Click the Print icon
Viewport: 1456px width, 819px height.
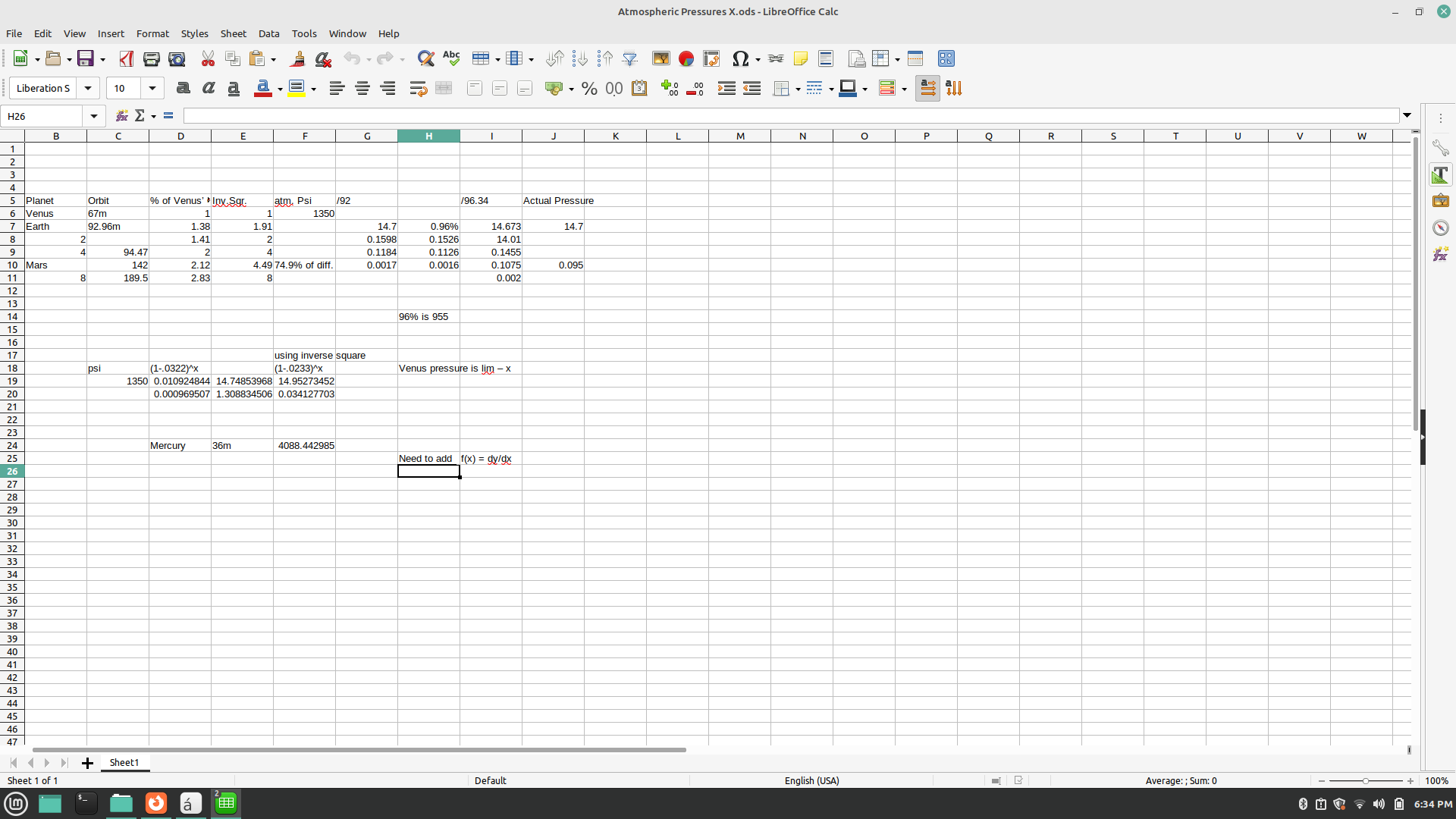pos(152,58)
